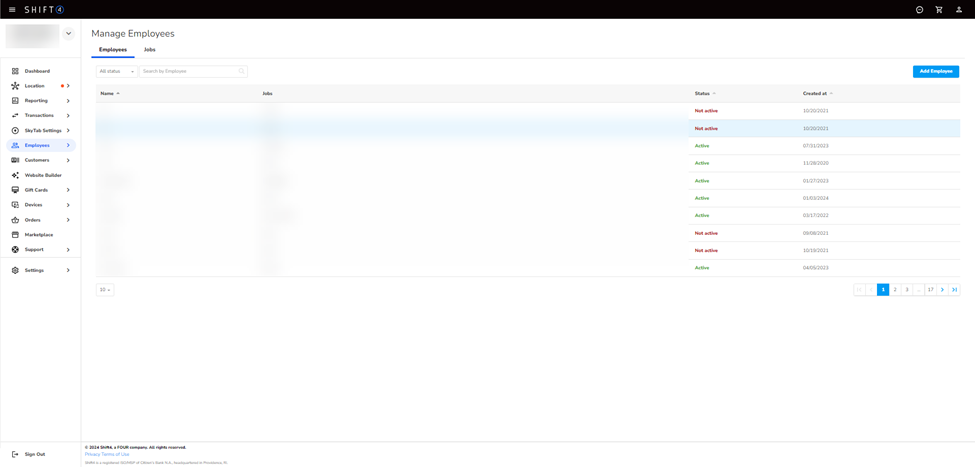The width and height of the screenshot is (975, 467).
Task: Go to the next page arrow
Action: pos(943,290)
